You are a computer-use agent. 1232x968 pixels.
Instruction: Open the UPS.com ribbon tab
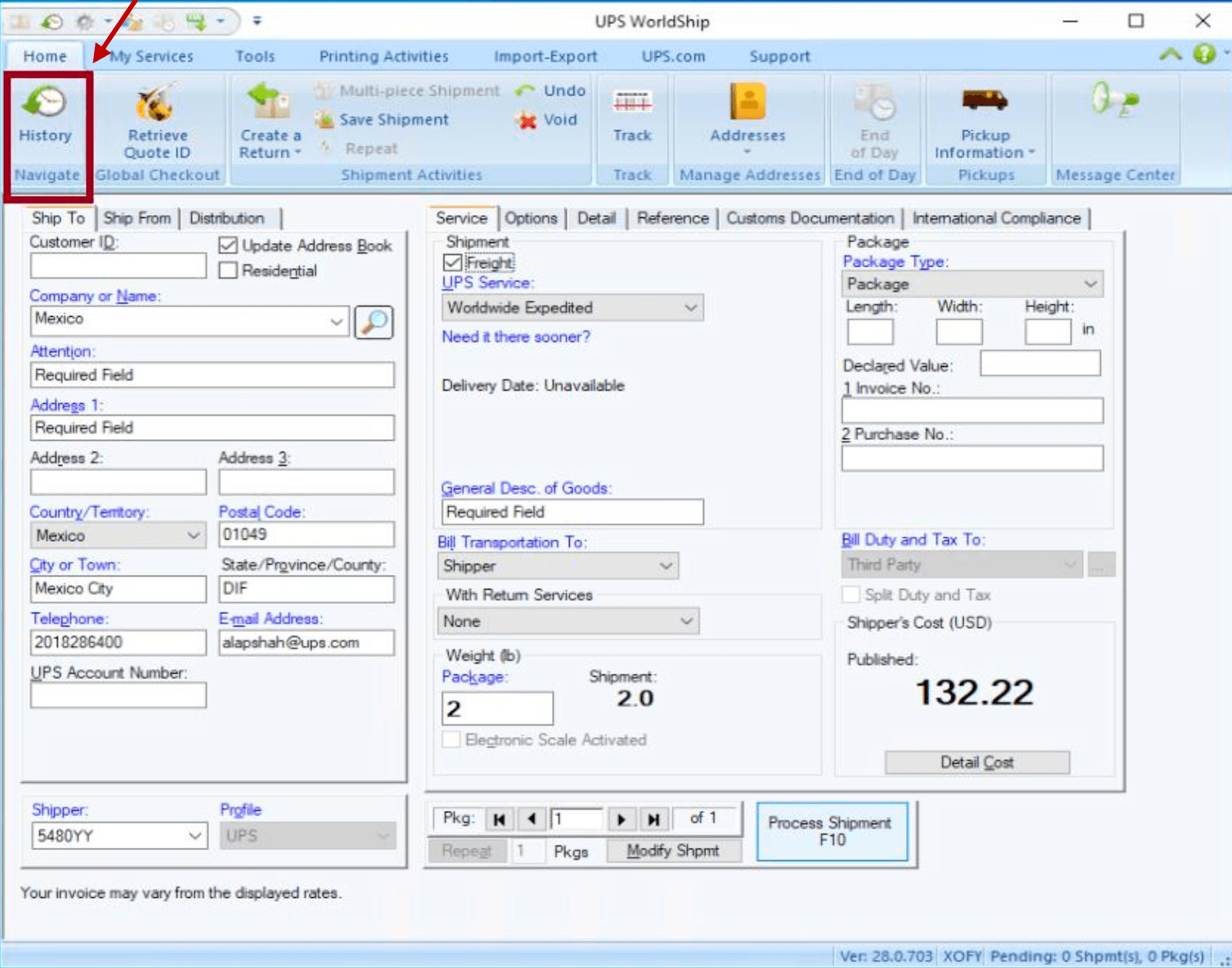(x=673, y=56)
